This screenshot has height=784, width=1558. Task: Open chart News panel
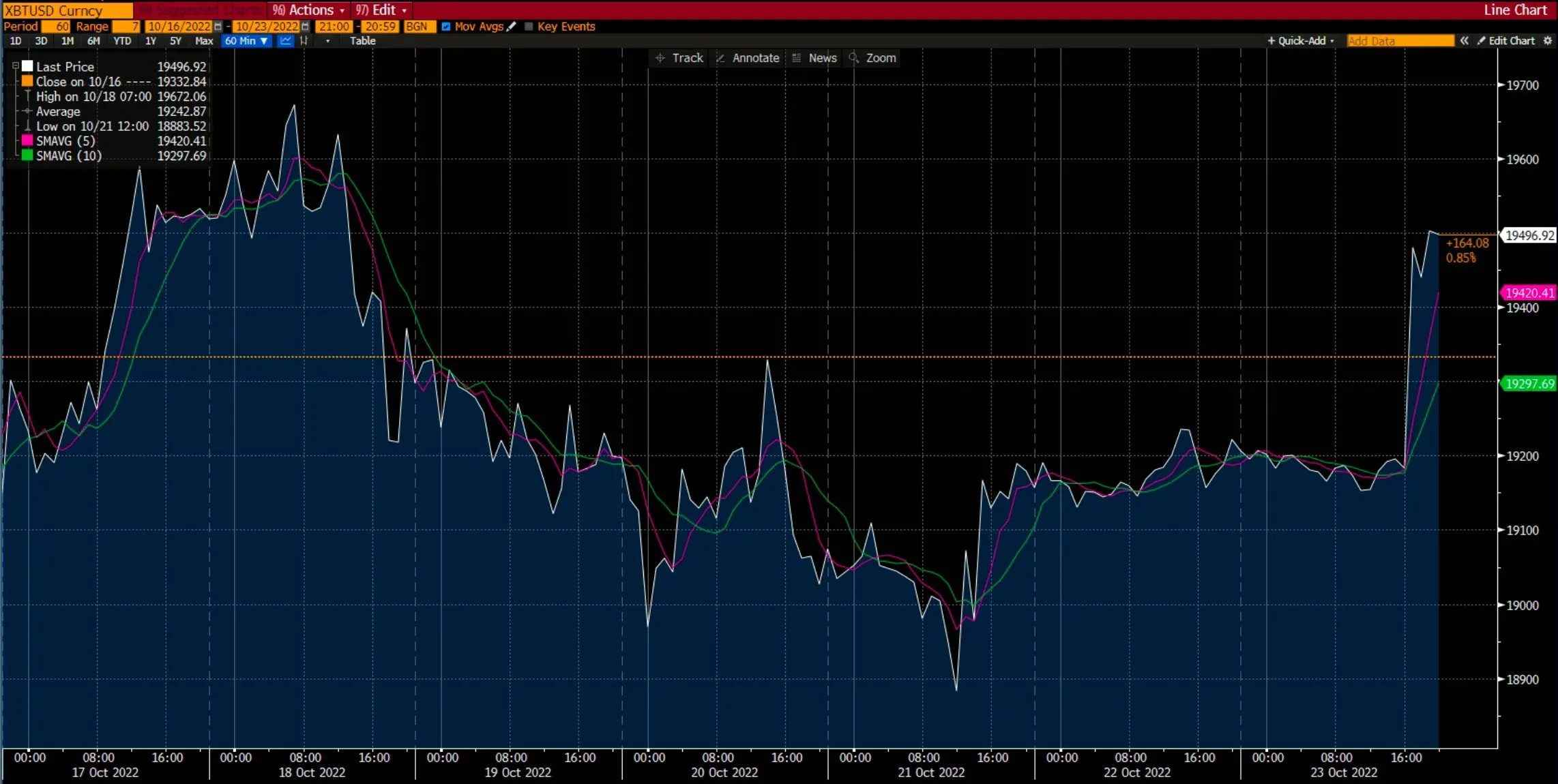point(814,58)
